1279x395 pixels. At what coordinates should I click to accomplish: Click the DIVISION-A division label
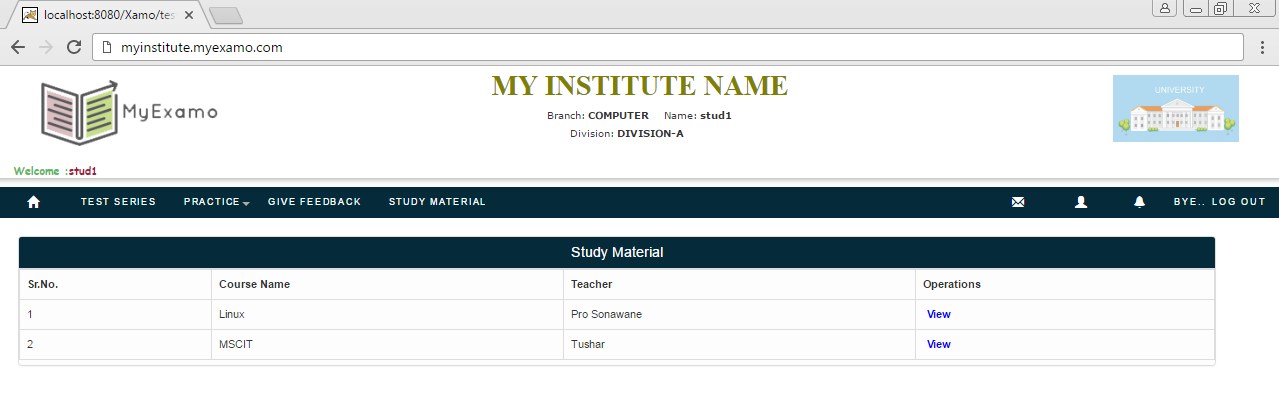pos(650,133)
